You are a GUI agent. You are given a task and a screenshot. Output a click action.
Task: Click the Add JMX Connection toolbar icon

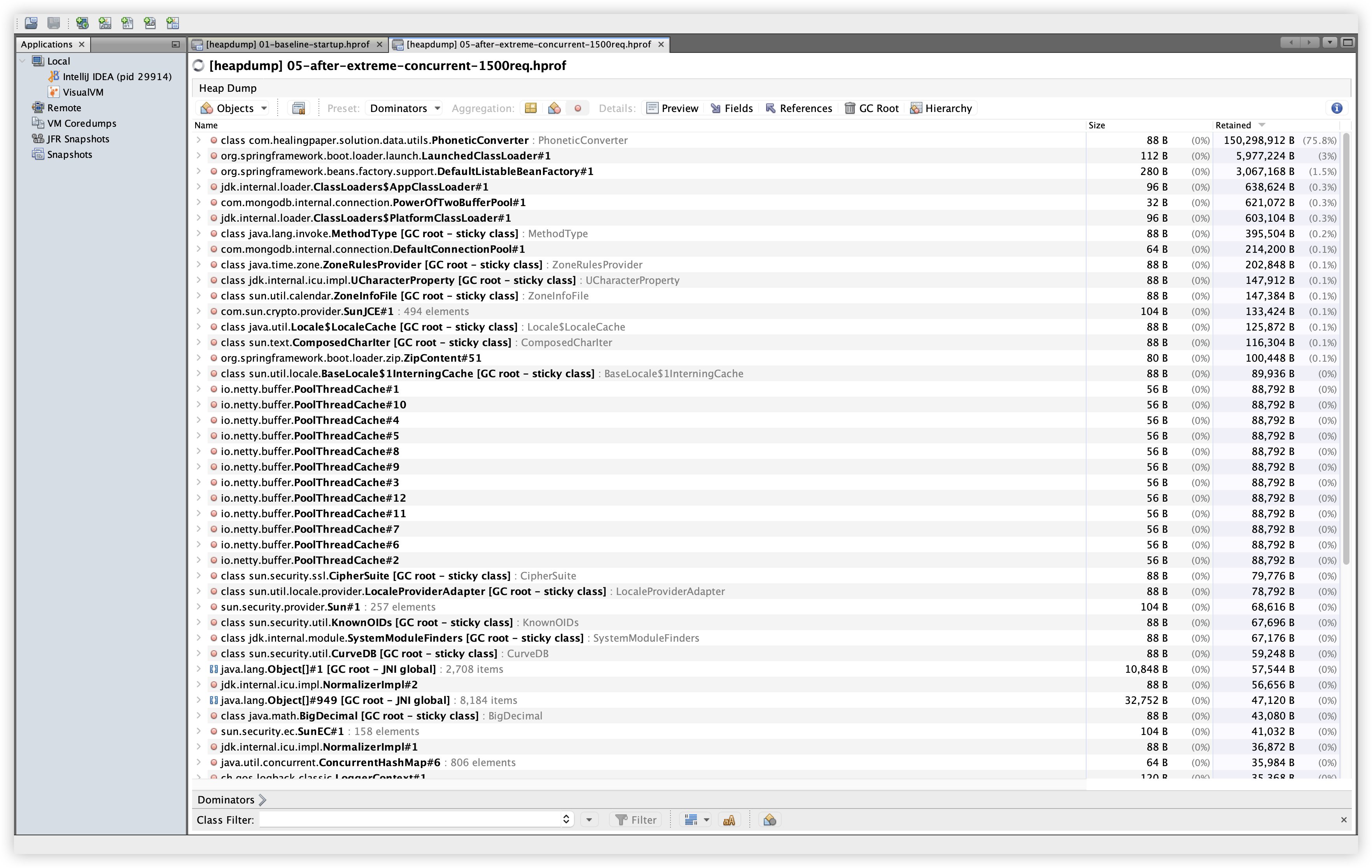pos(105,23)
